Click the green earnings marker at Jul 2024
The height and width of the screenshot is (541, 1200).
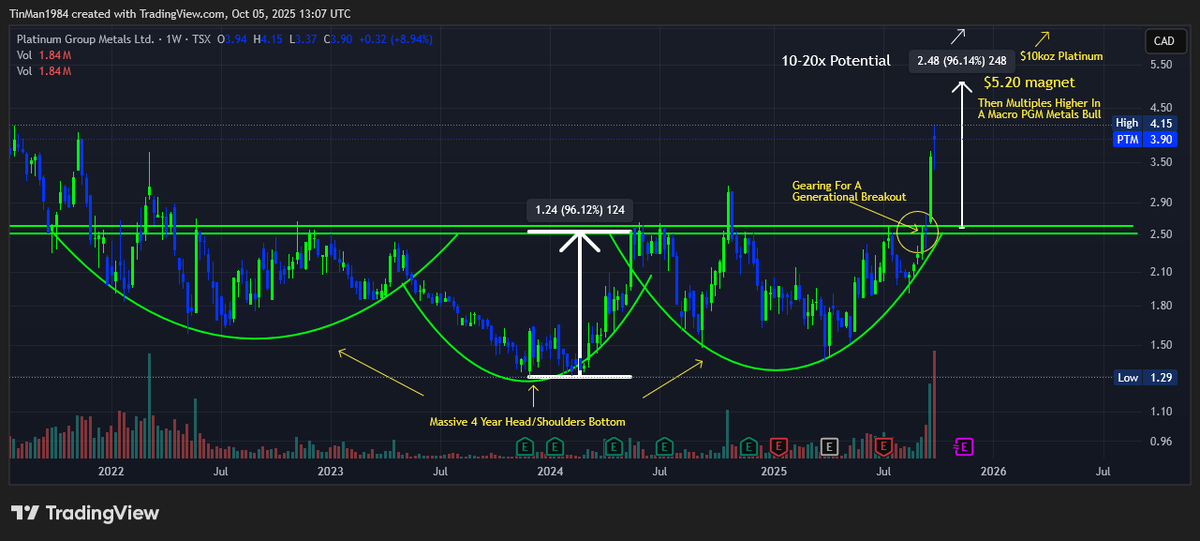tap(664, 446)
